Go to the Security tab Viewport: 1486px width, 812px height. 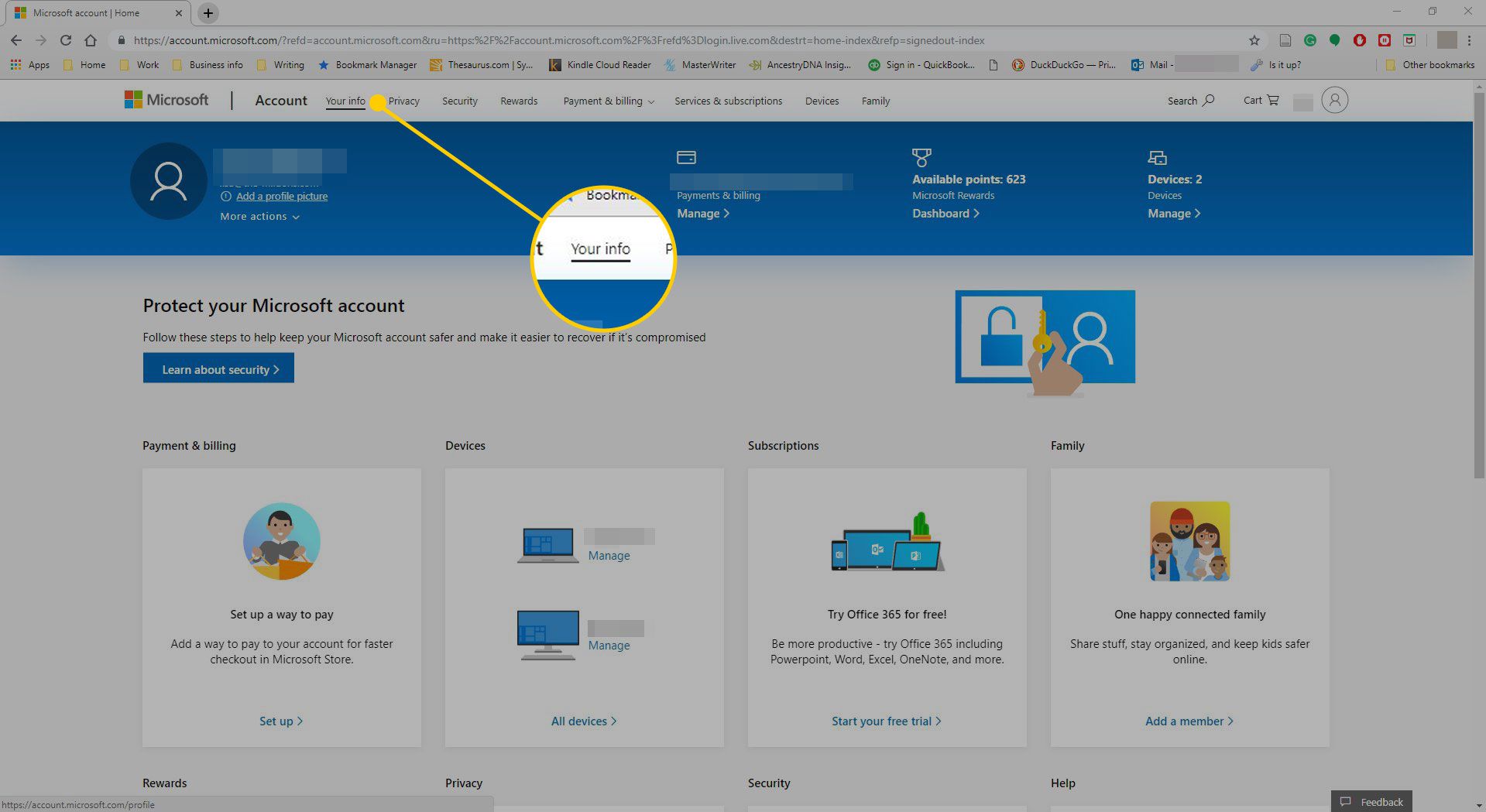pos(460,101)
